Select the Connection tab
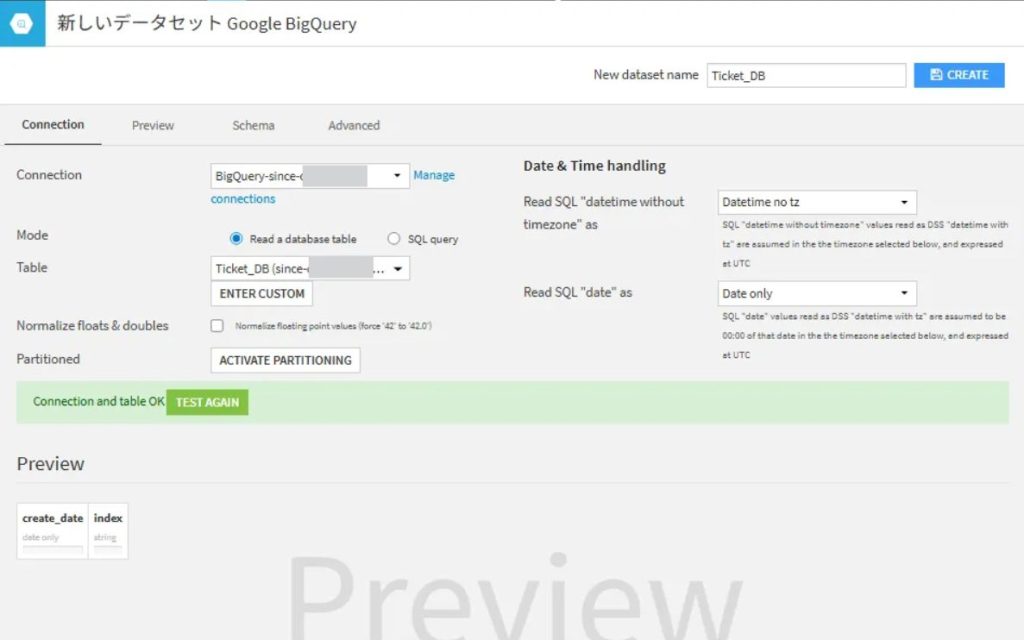The height and width of the screenshot is (640, 1024). 53,125
